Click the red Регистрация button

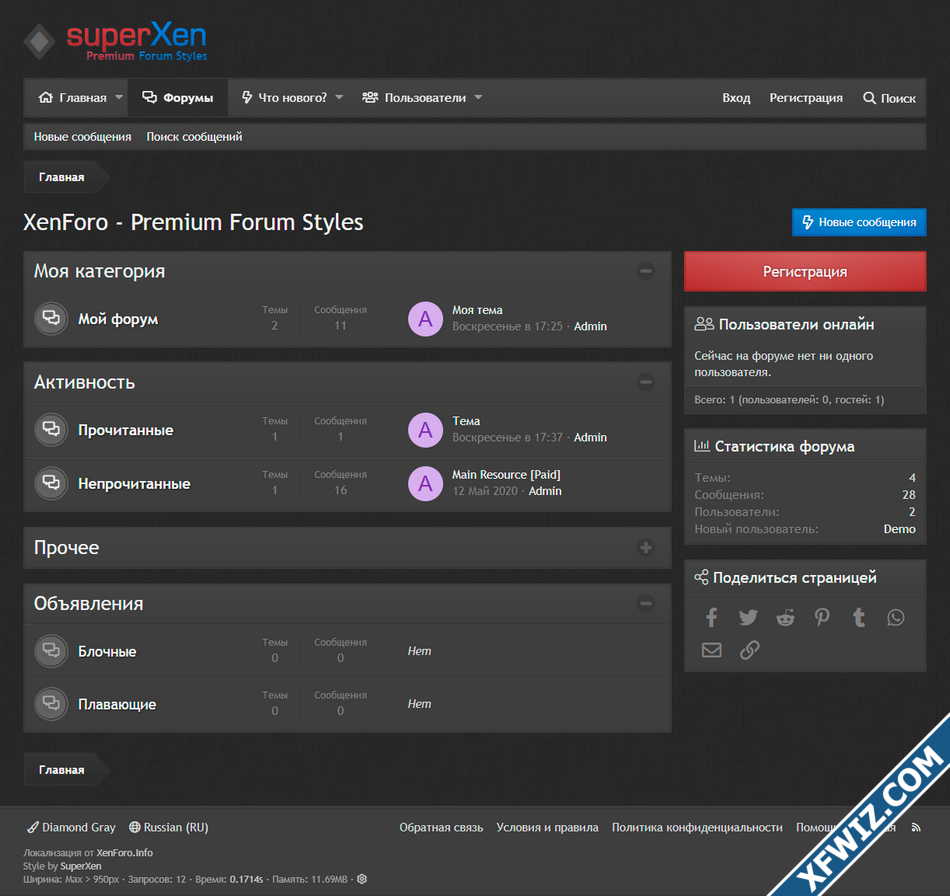(x=805, y=271)
